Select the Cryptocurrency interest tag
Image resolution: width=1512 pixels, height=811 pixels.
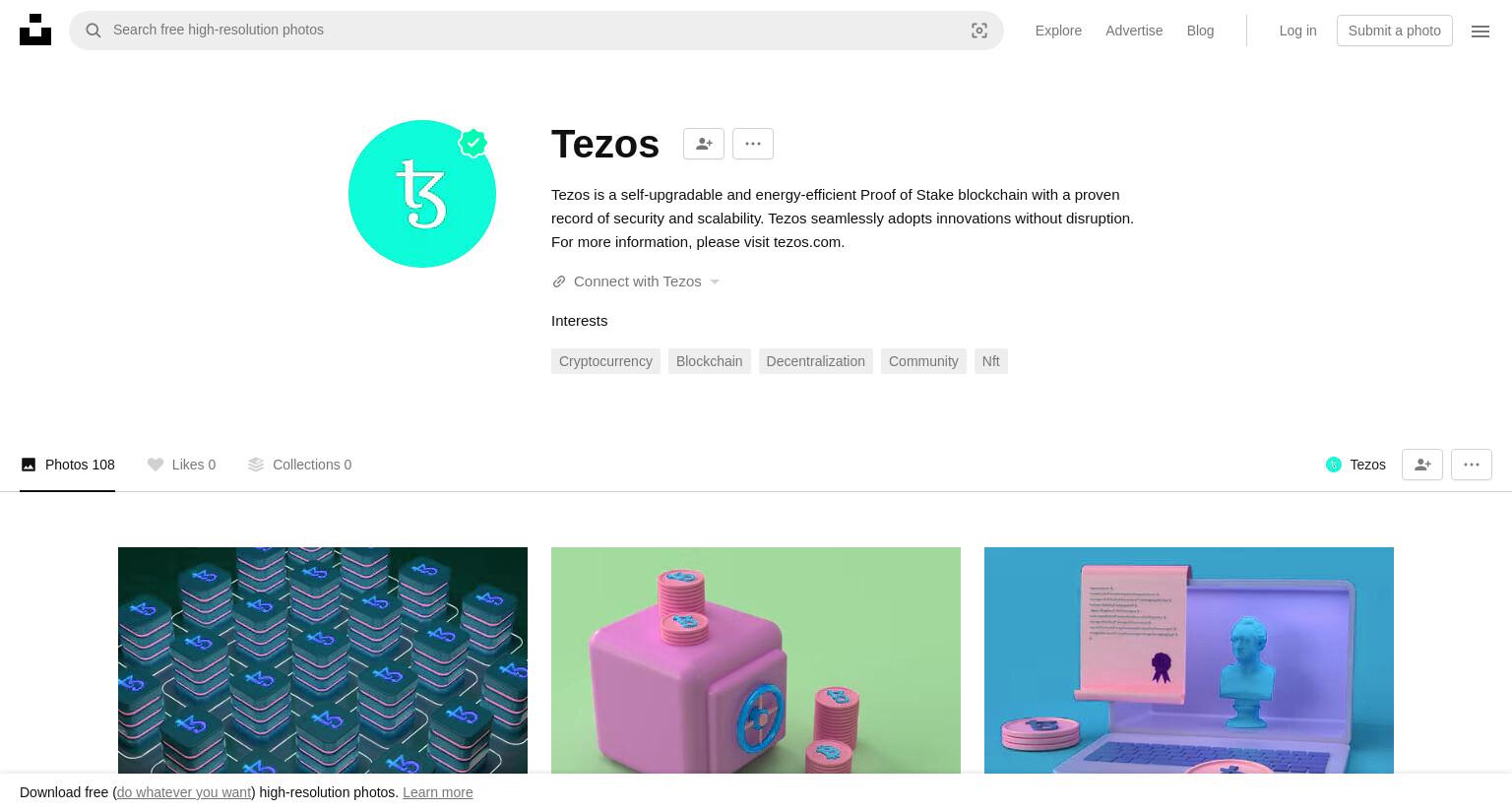point(605,361)
